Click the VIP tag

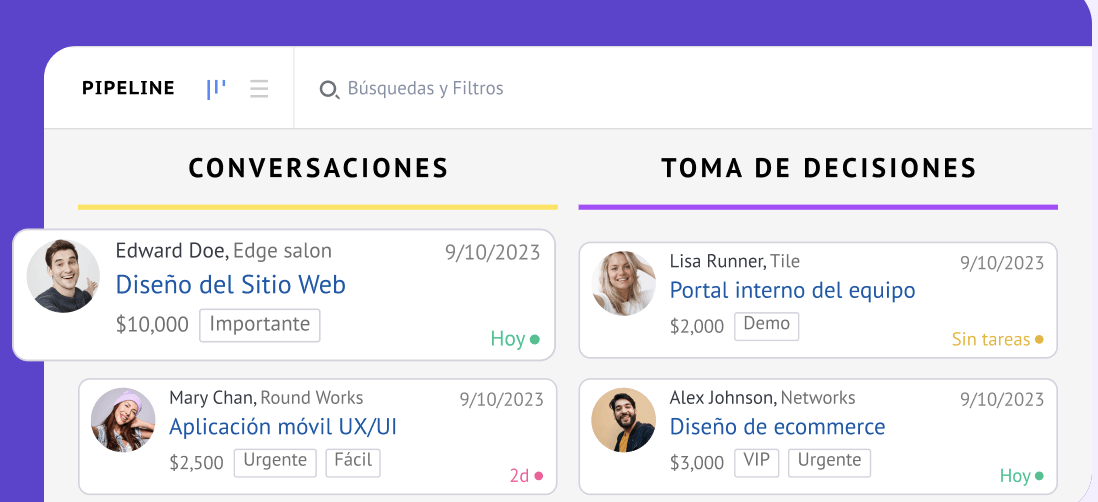(757, 462)
